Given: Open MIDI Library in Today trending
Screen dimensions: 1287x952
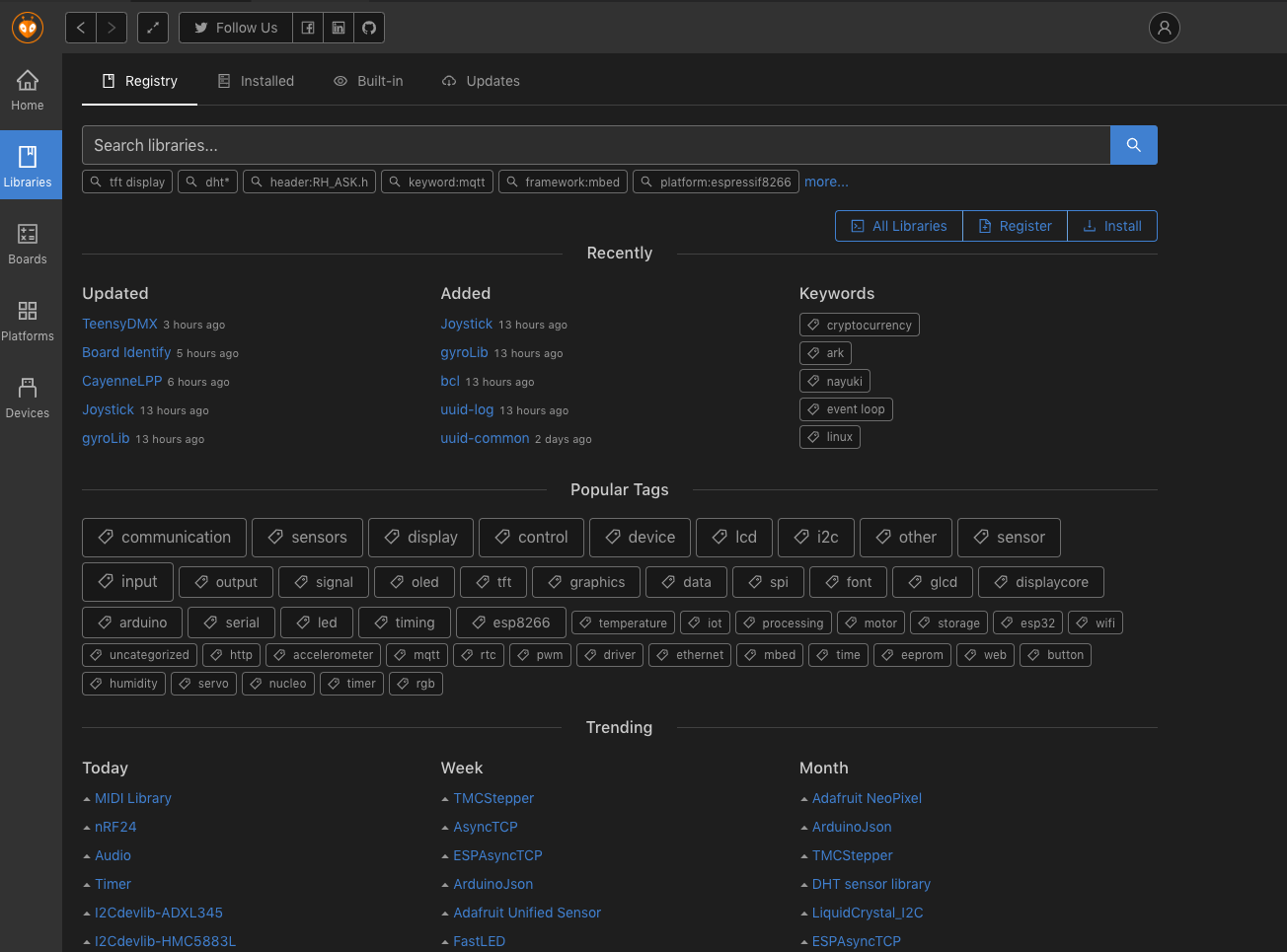Looking at the screenshot, I should coord(133,798).
